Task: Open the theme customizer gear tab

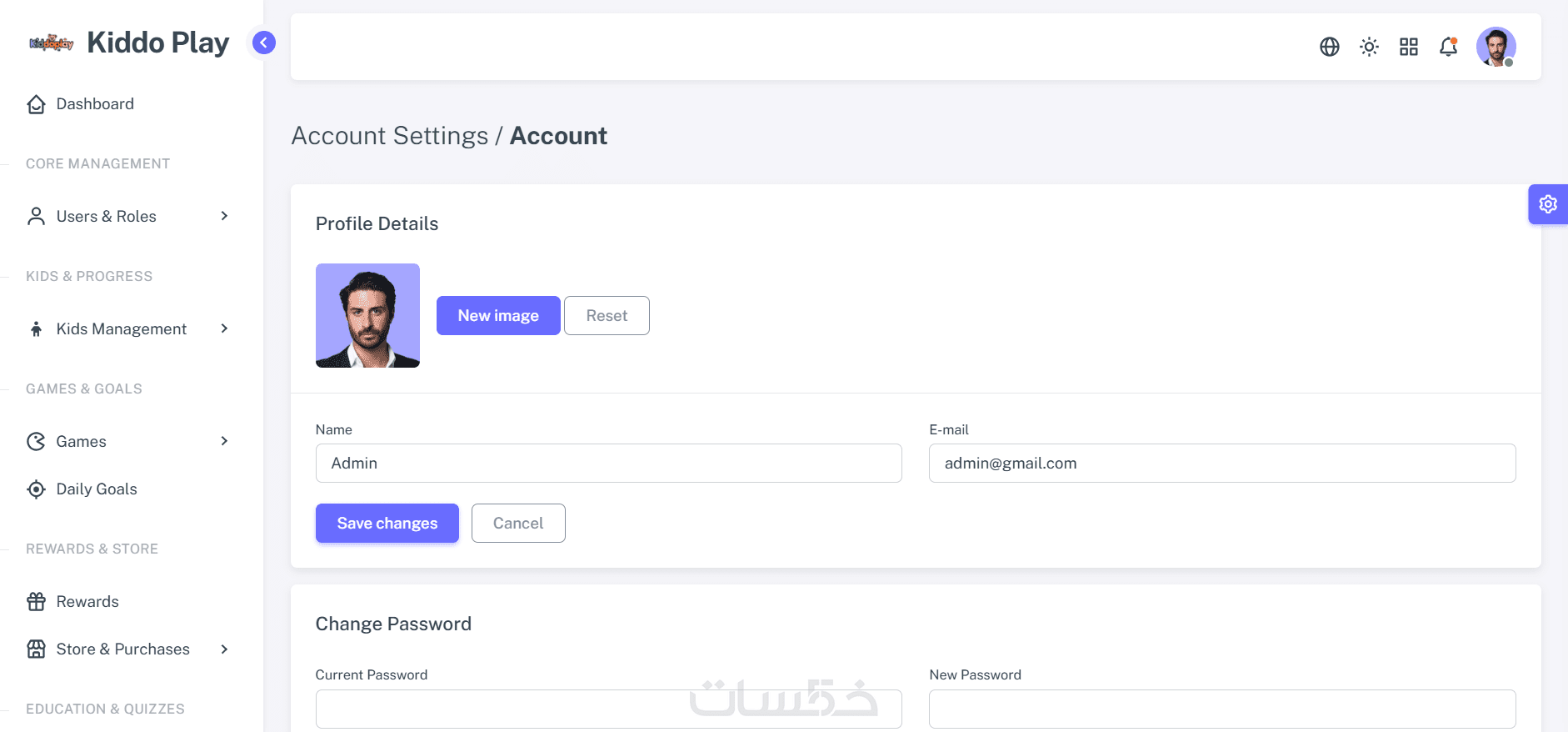Action: point(1548,204)
